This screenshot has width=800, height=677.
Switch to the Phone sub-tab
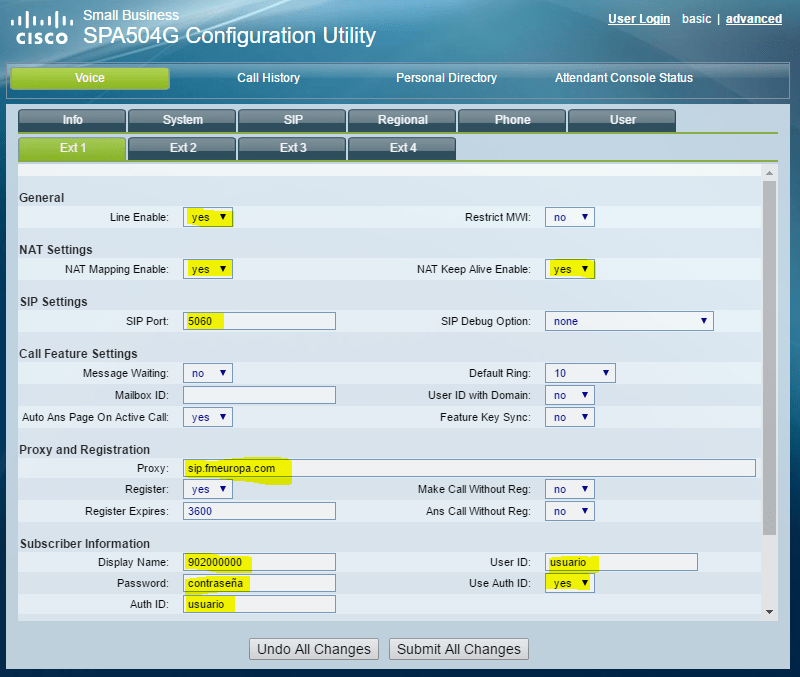point(512,120)
